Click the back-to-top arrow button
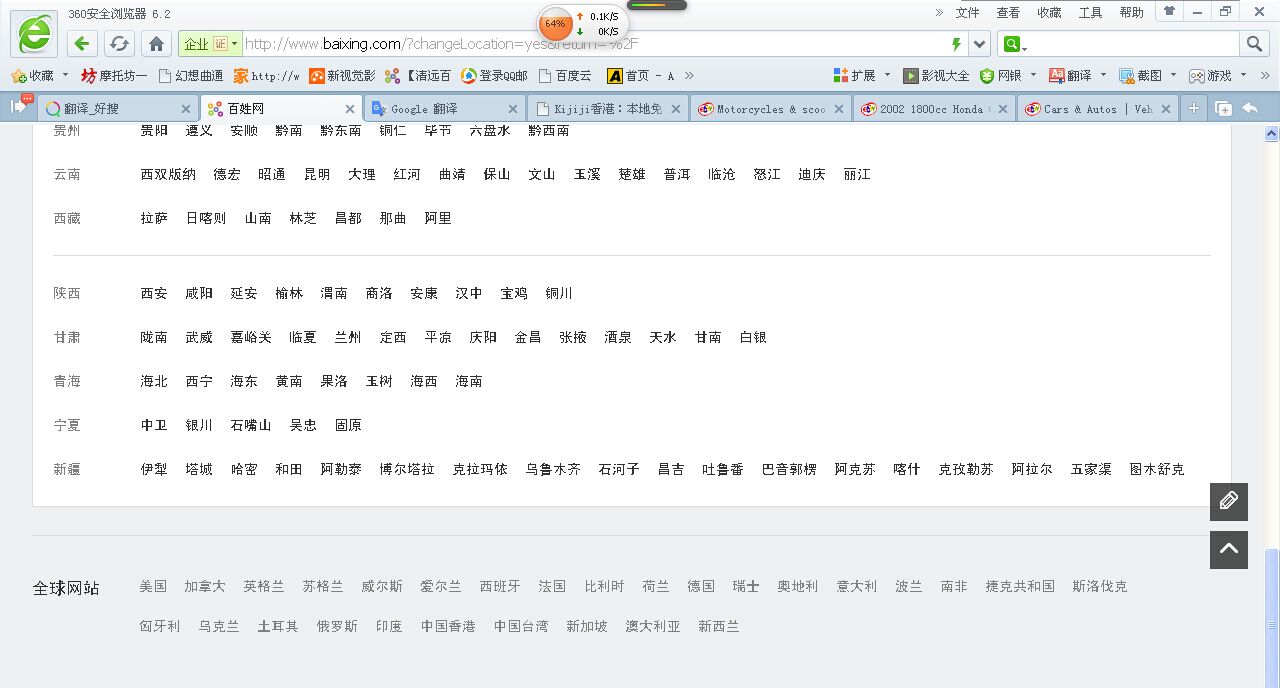1280x688 pixels. 1229,549
